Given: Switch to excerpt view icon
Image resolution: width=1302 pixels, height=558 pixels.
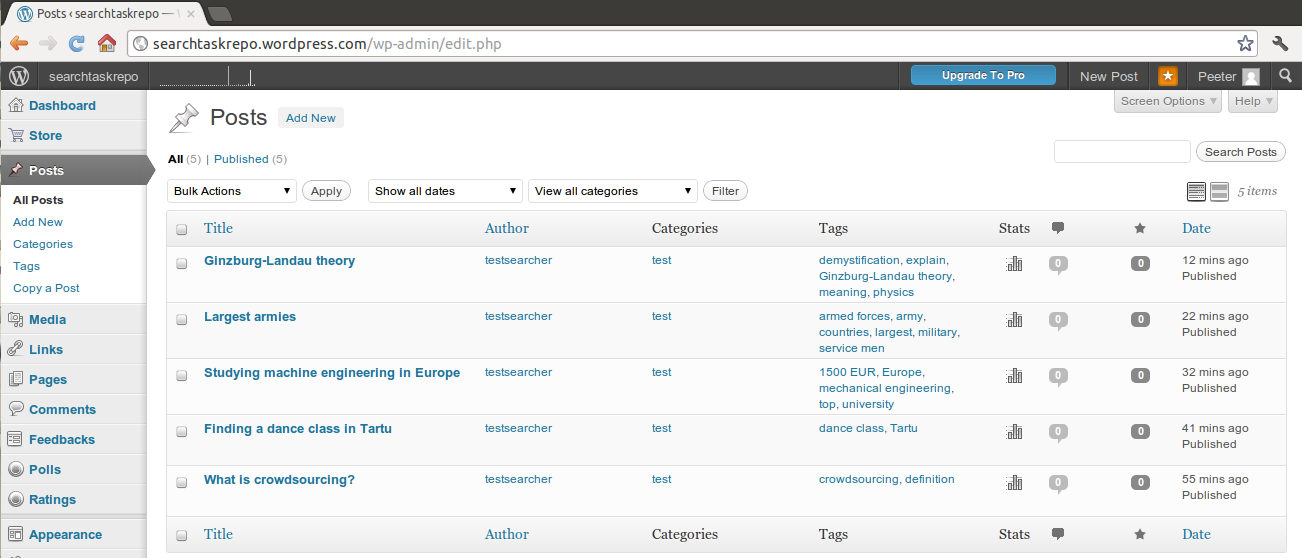Looking at the screenshot, I should (x=1219, y=191).
